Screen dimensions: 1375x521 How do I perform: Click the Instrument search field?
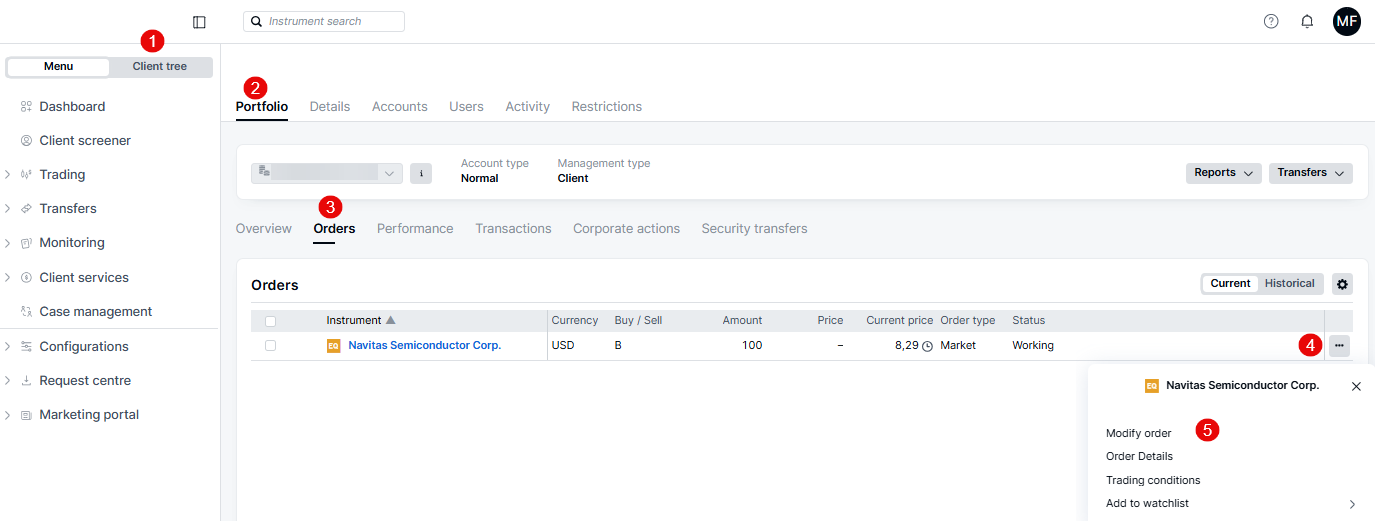(x=324, y=21)
